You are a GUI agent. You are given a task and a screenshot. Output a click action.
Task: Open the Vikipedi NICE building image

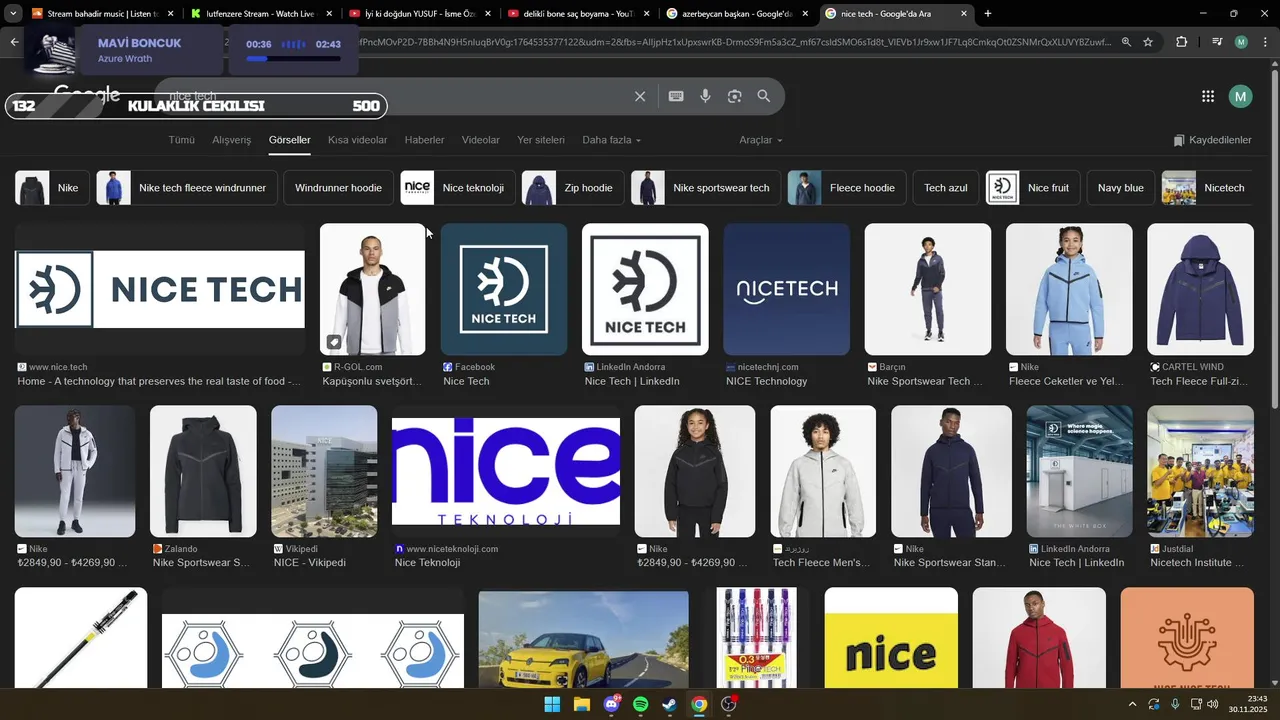(x=324, y=471)
